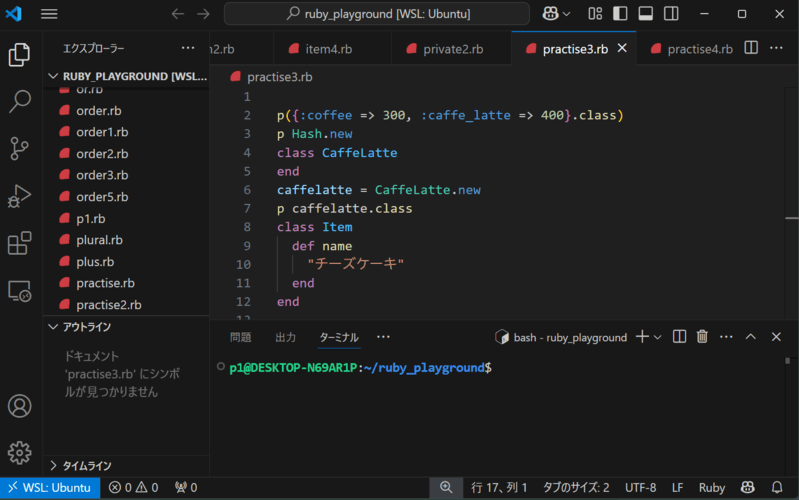
Task: Show more panel tabs ellipsis
Action: tap(383, 337)
